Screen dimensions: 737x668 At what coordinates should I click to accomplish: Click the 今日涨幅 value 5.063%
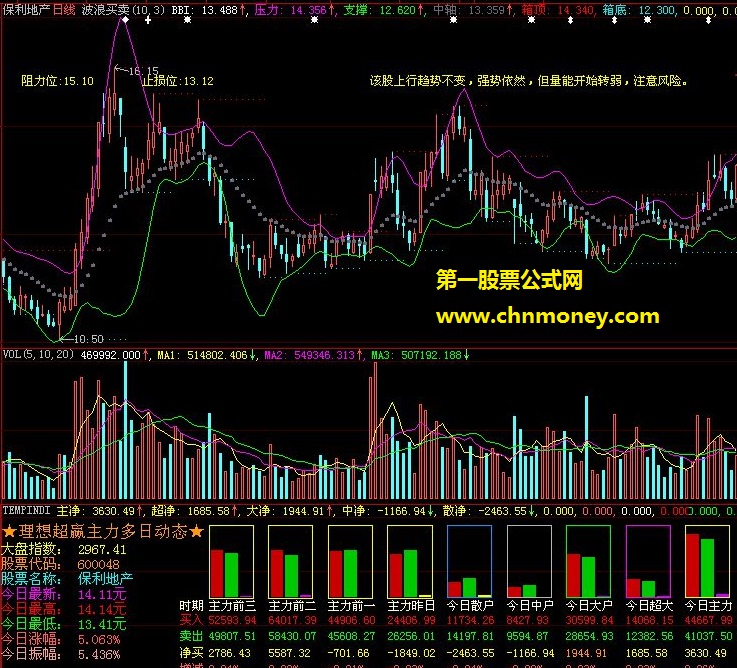99,639
